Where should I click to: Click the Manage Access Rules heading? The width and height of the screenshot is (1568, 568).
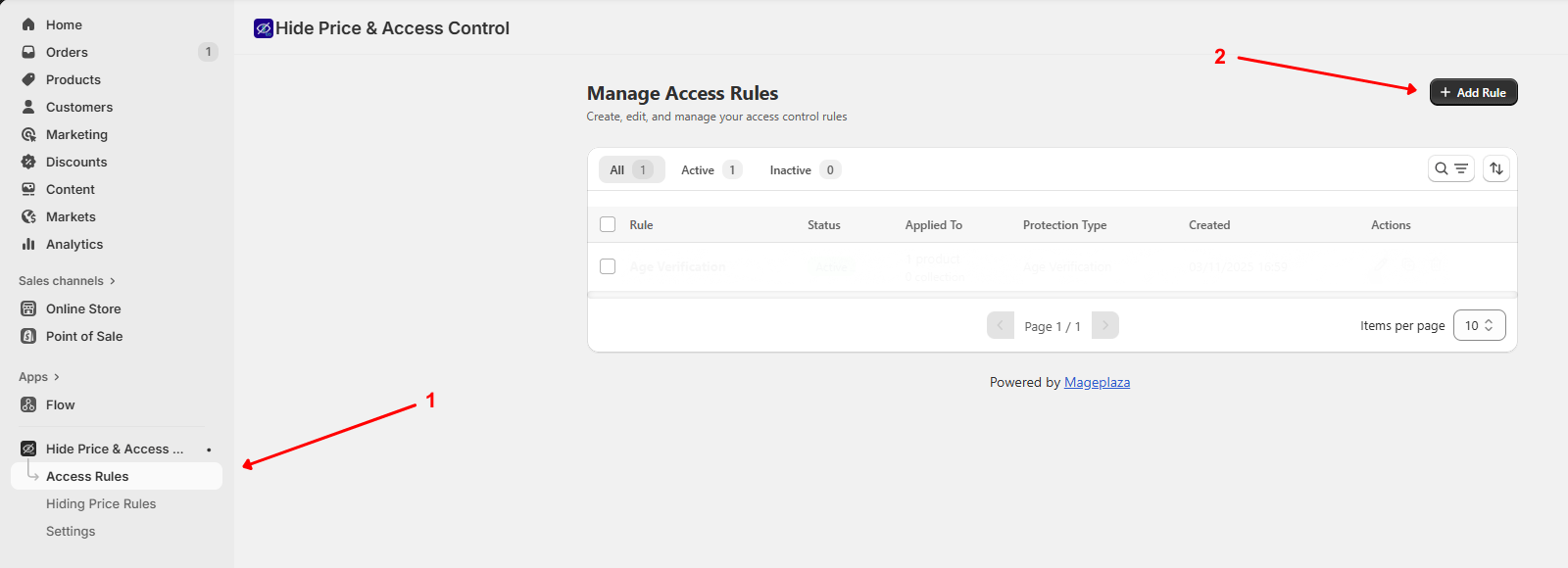(682, 93)
